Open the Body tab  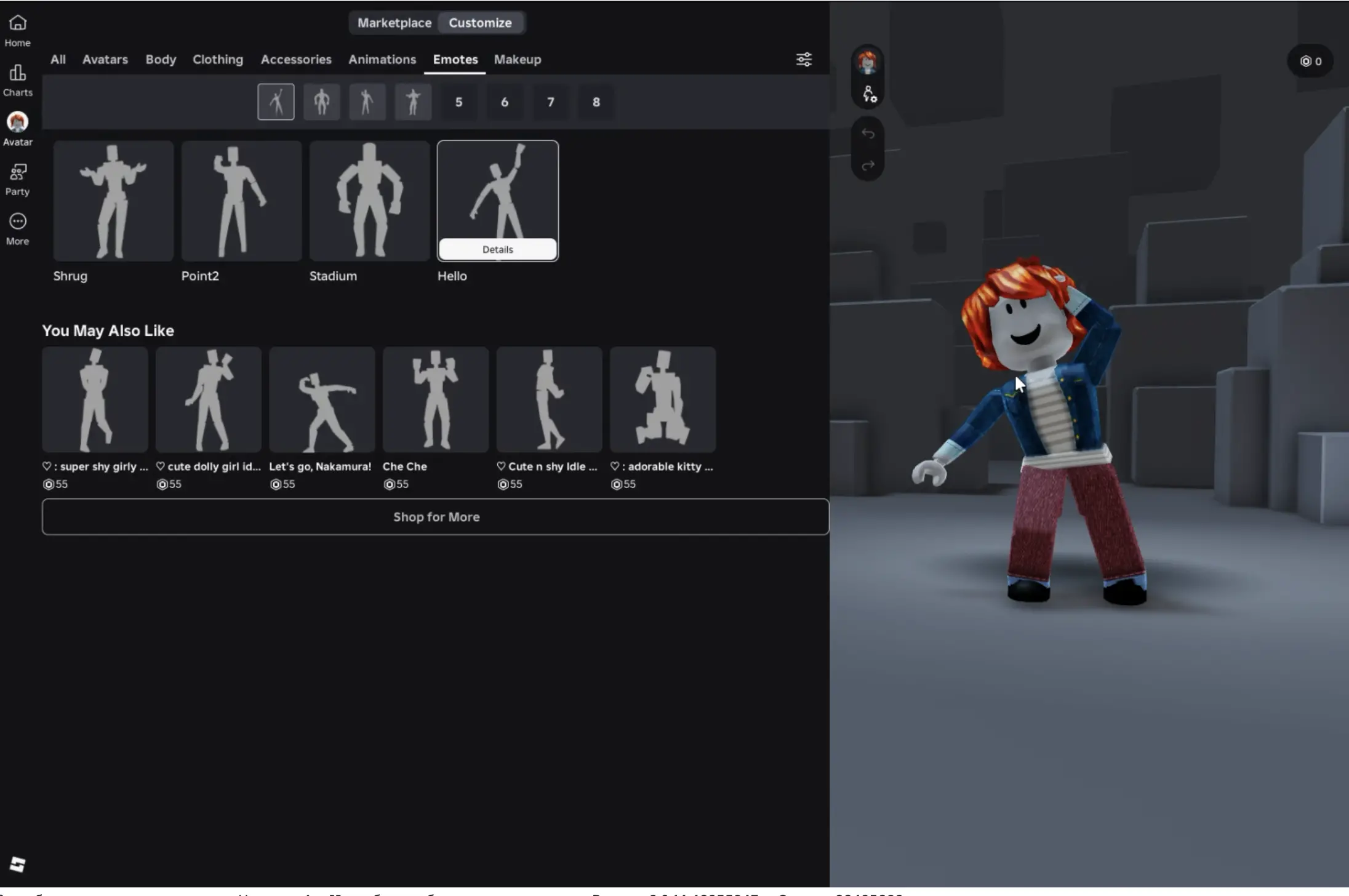pos(161,60)
